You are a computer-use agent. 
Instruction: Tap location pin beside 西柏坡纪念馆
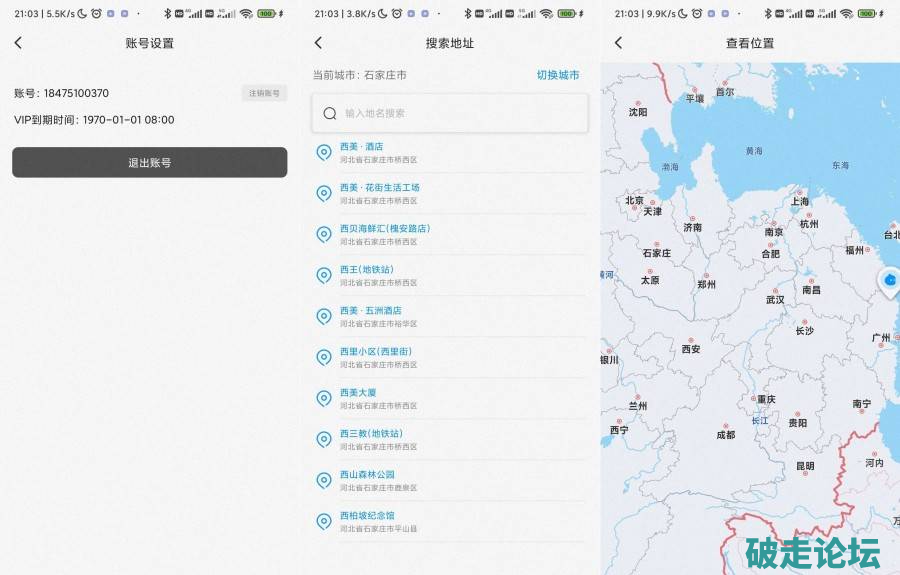point(323,521)
